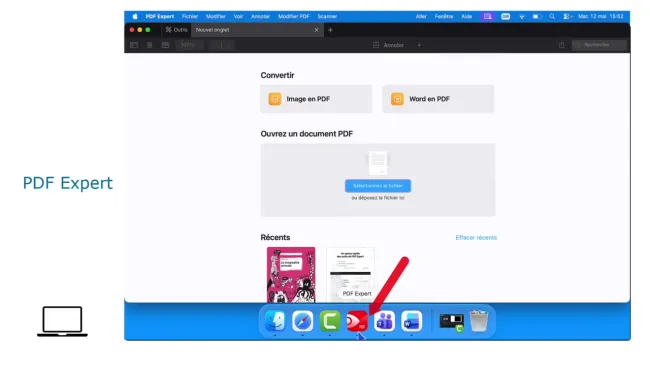Select the Annoter toolbar mode

389,45
